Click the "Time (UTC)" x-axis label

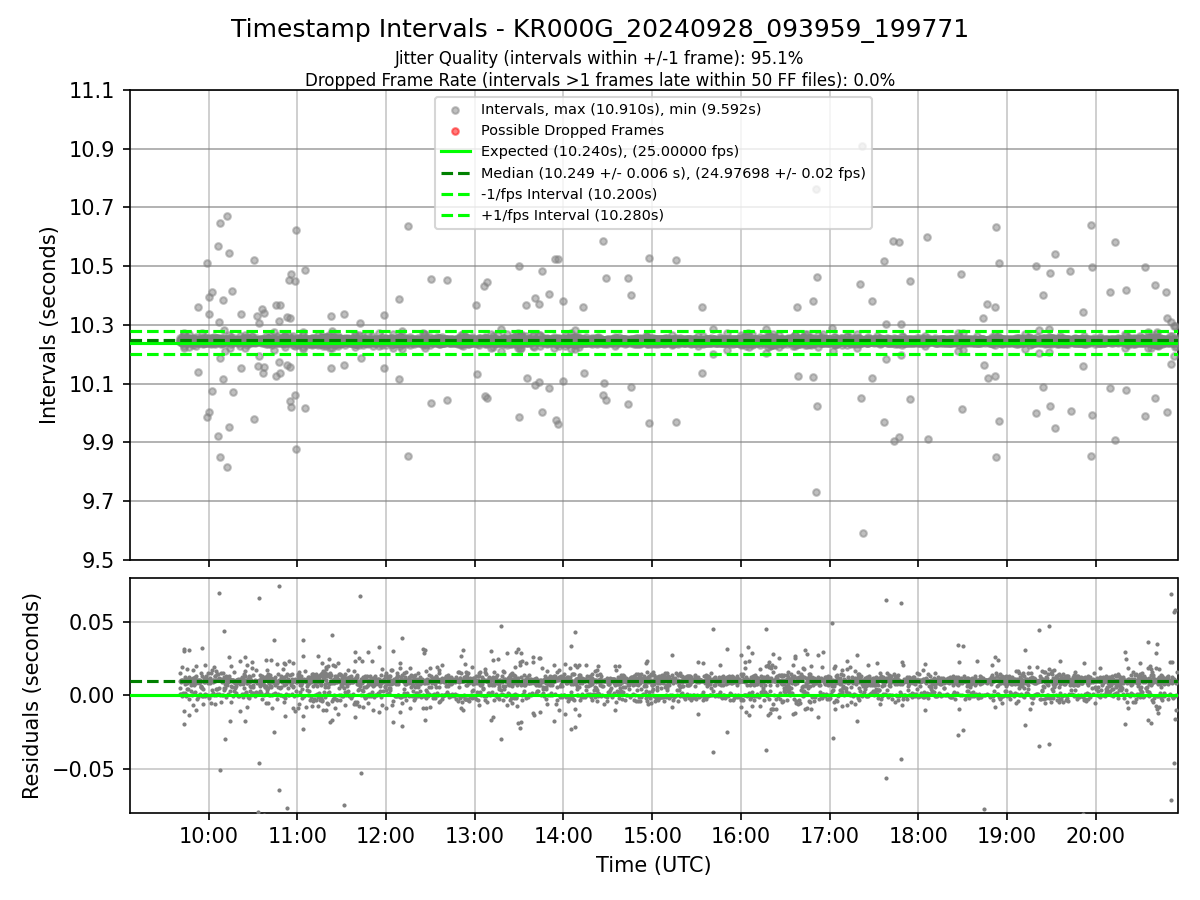tap(653, 865)
